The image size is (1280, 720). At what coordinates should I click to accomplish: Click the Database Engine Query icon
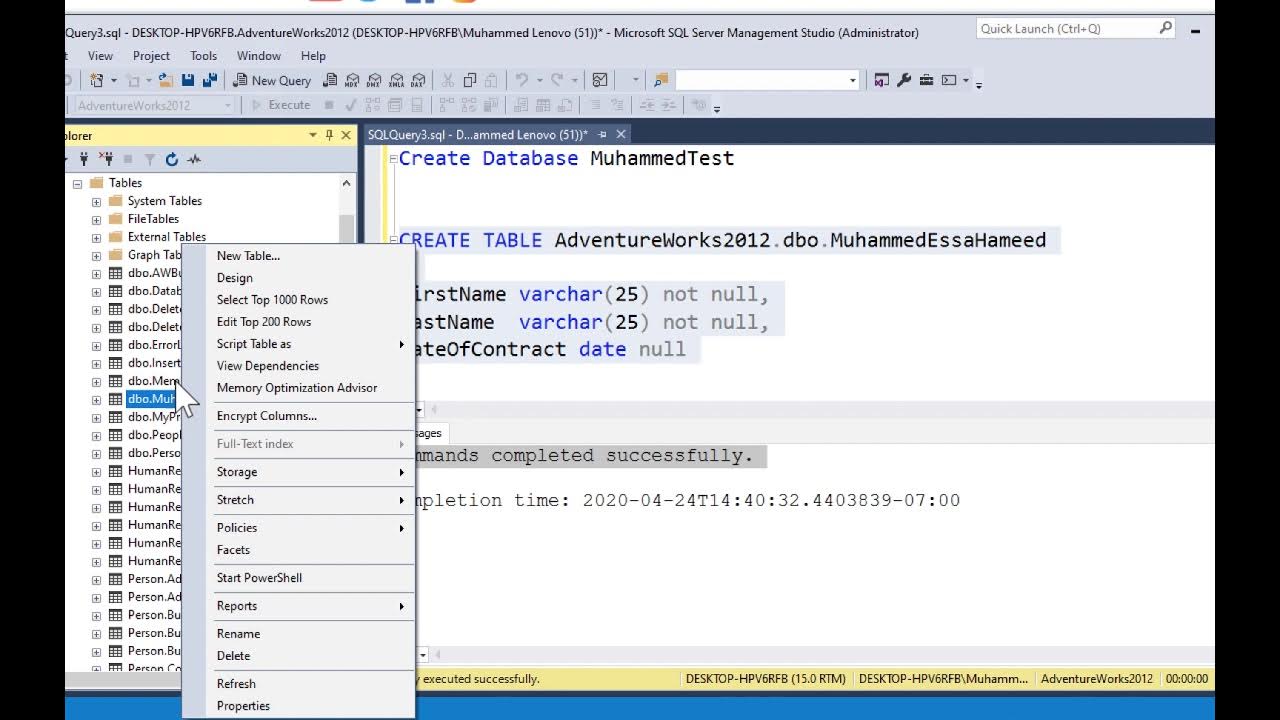point(330,80)
